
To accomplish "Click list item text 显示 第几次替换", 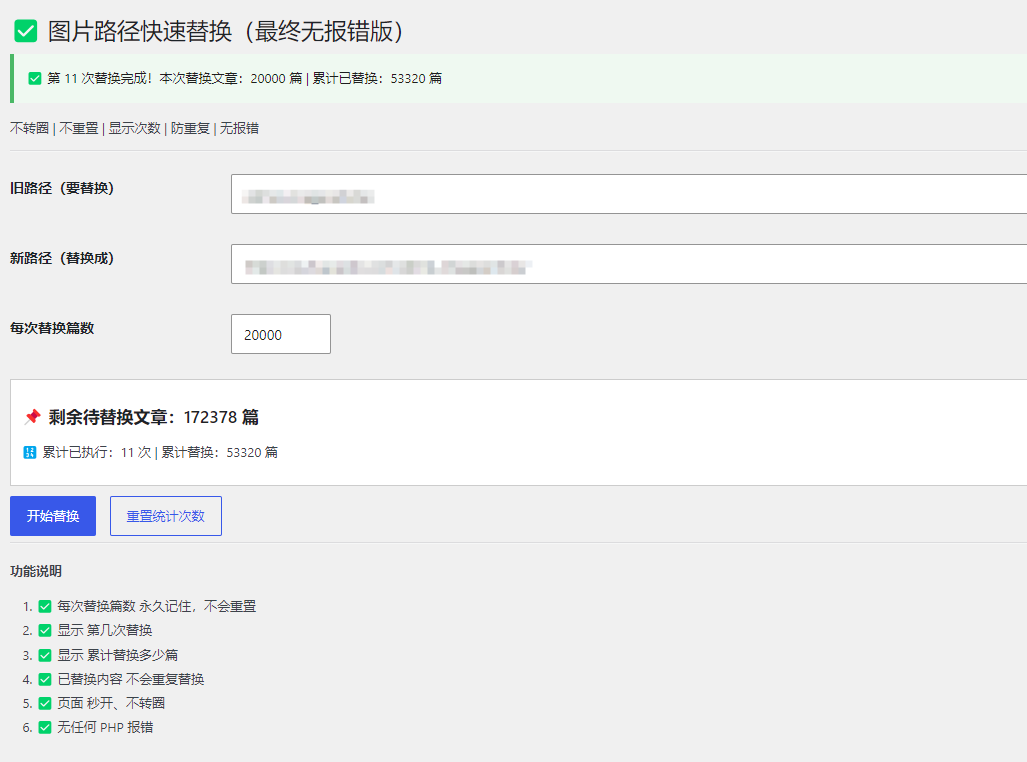I will coord(105,630).
